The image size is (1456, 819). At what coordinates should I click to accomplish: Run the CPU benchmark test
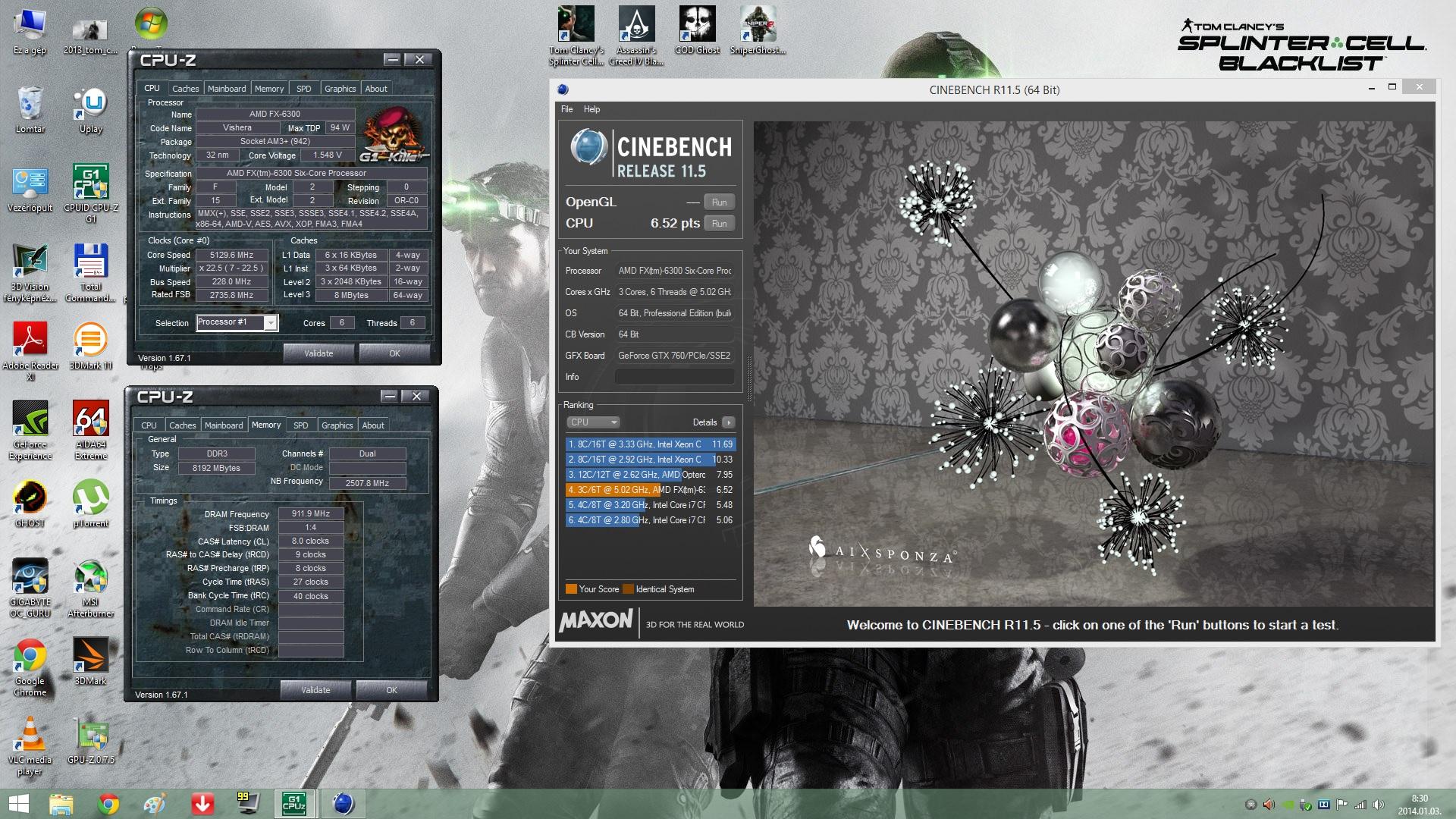(719, 224)
